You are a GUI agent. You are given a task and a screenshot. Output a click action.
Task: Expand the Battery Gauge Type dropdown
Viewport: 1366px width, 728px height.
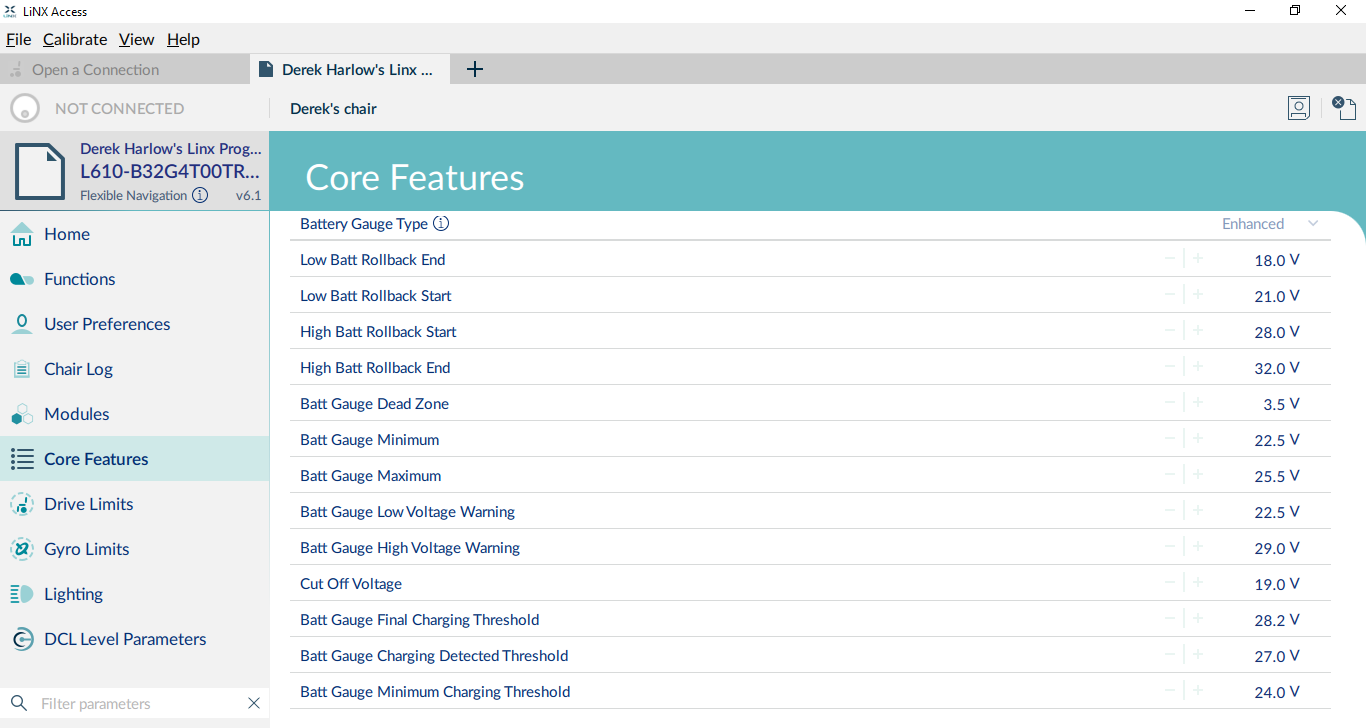pos(1313,224)
